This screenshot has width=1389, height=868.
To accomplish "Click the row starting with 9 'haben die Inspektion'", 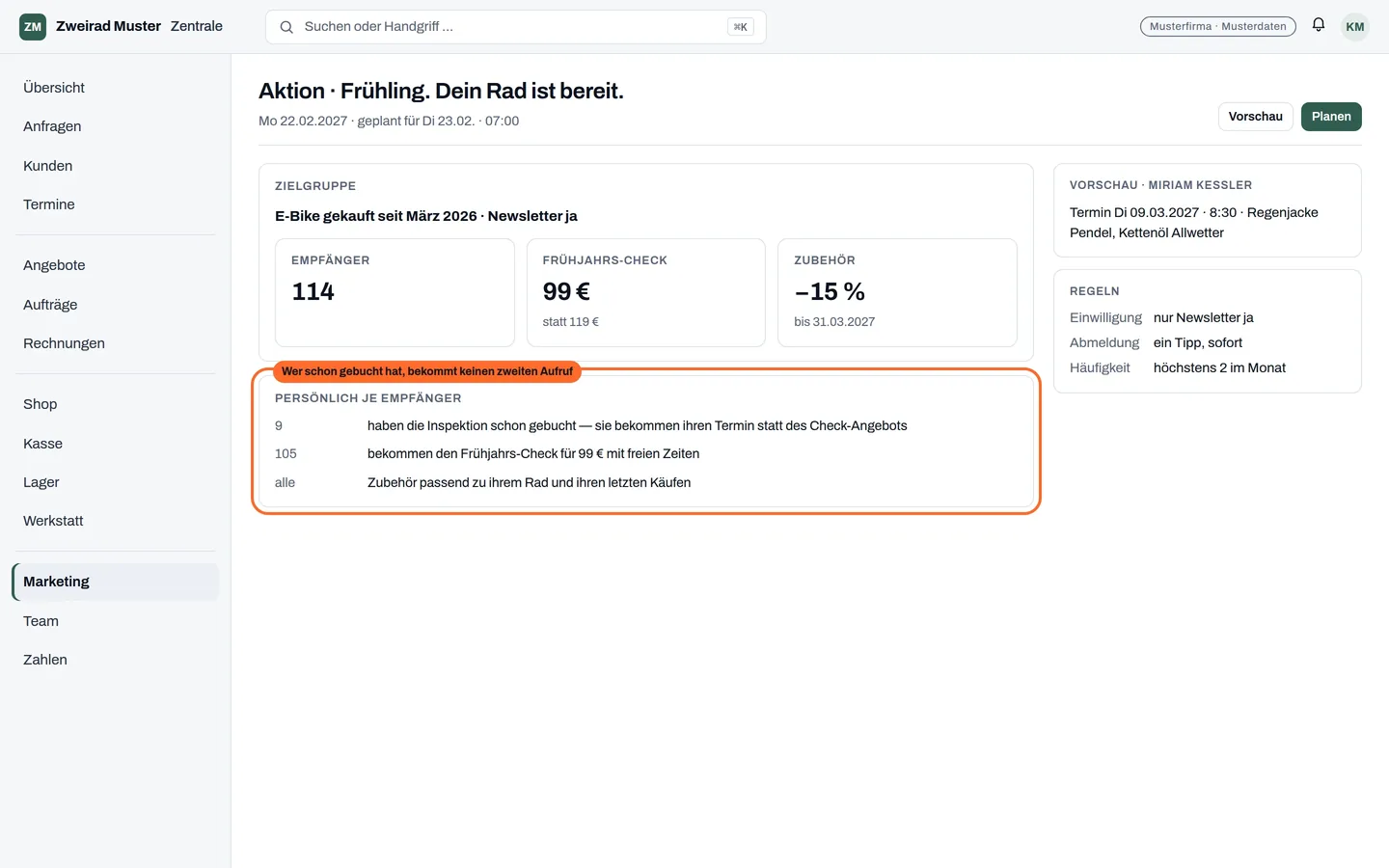I will [646, 425].
